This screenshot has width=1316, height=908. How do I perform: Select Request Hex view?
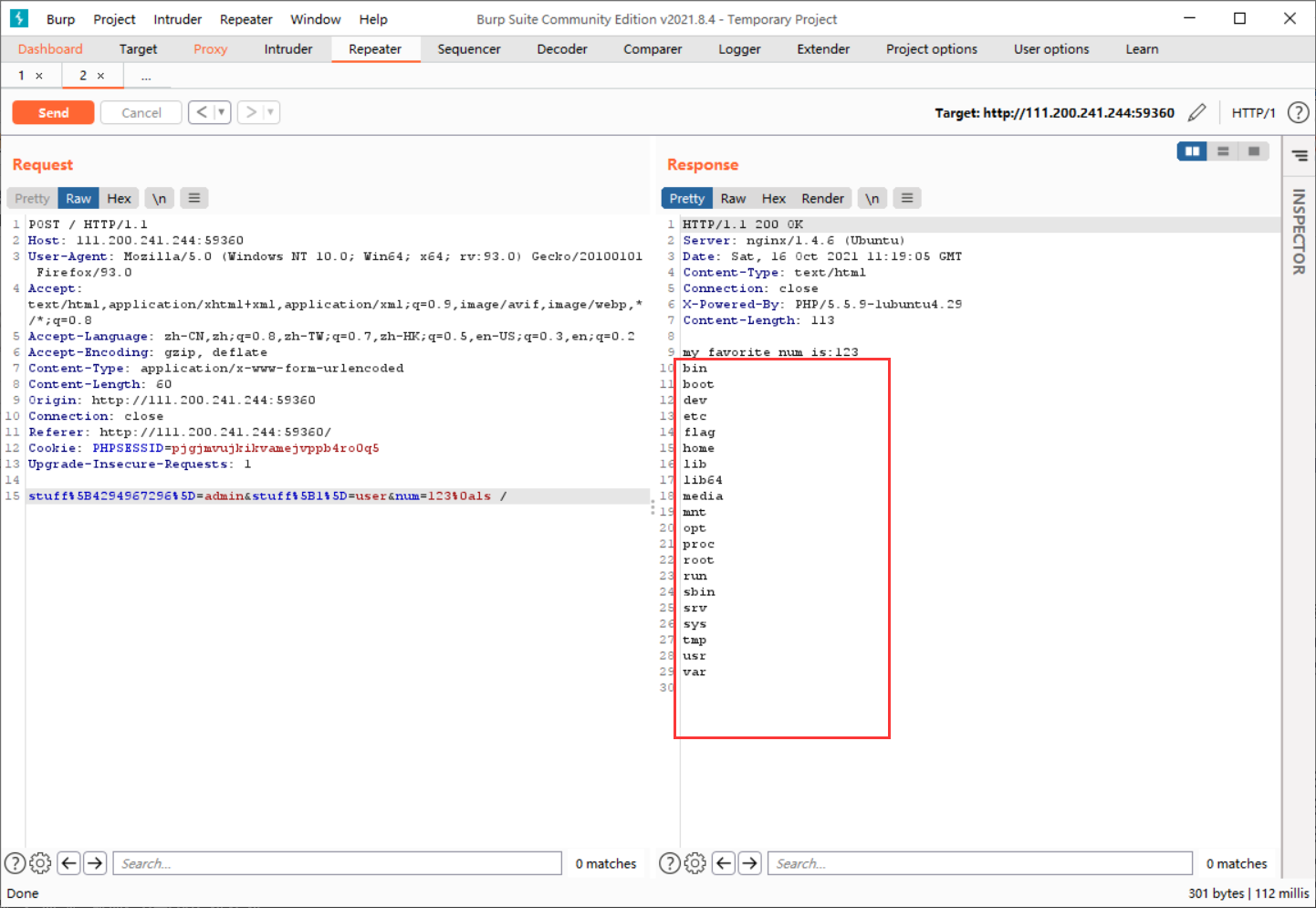pyautogui.click(x=119, y=198)
